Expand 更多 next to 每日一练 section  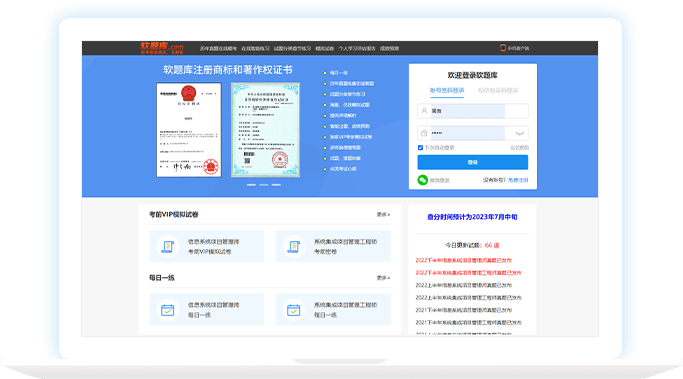[x=383, y=277]
